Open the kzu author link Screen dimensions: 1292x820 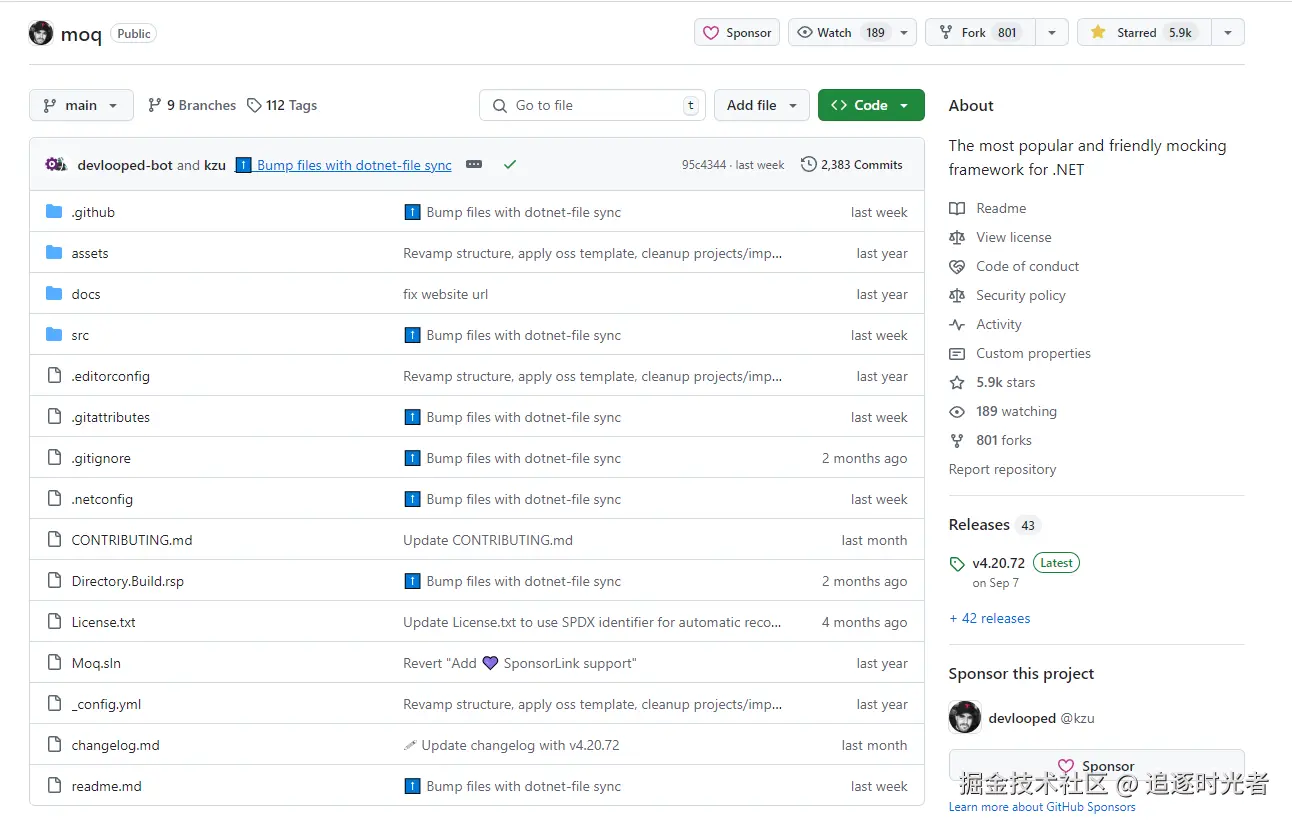click(x=215, y=165)
